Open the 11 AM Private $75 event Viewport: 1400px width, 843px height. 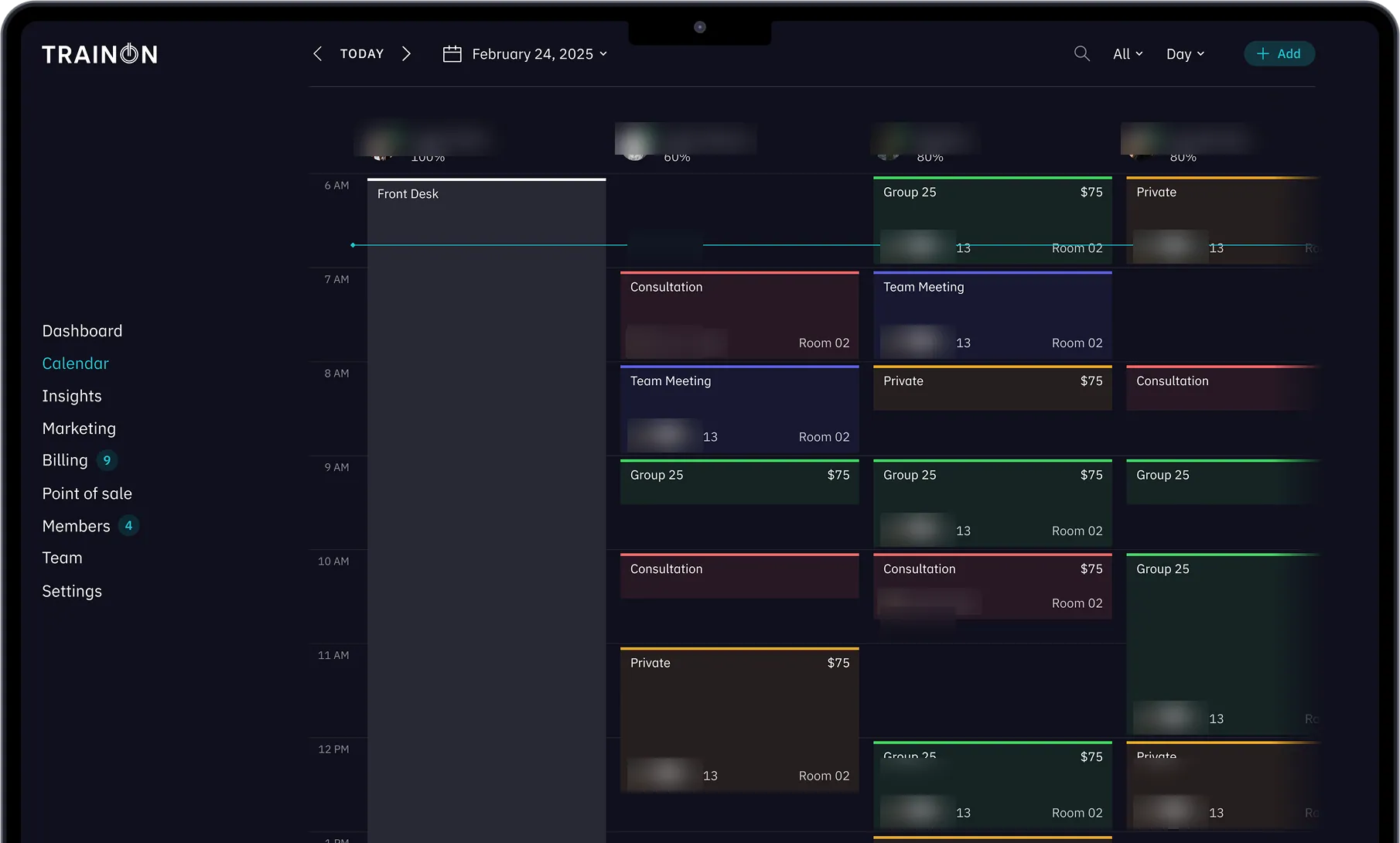739,720
